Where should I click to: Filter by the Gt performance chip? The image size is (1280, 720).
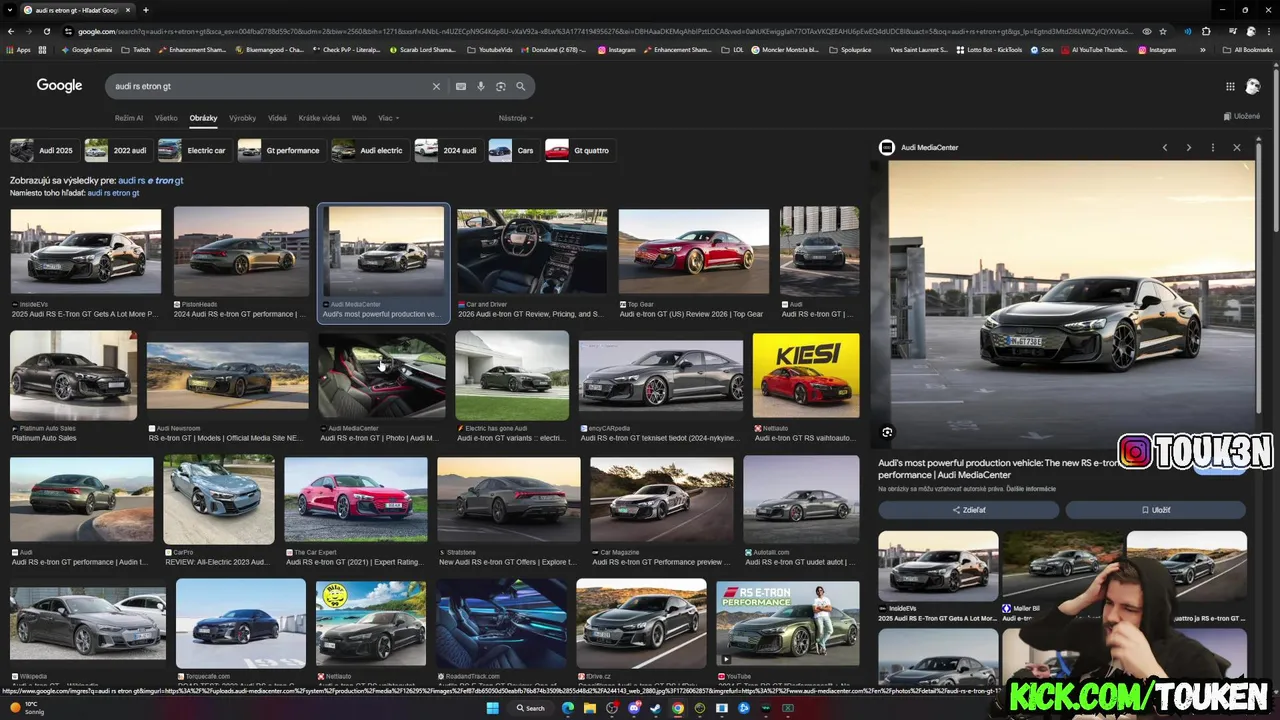pos(281,150)
